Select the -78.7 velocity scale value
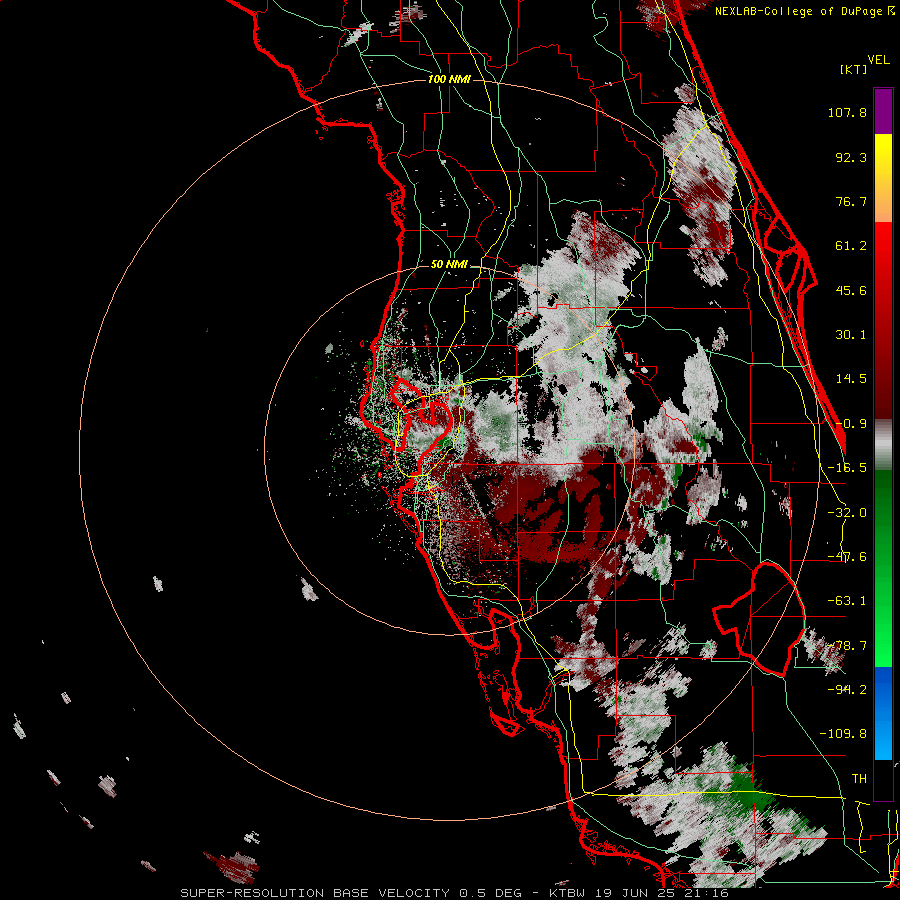Screen dimensions: 900x900 pyautogui.click(x=847, y=646)
